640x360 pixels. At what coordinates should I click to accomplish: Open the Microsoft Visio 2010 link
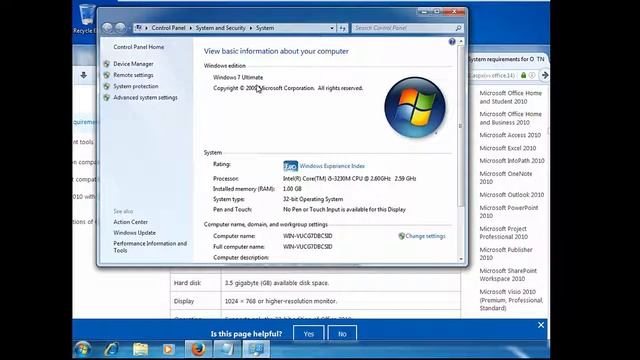[511, 300]
